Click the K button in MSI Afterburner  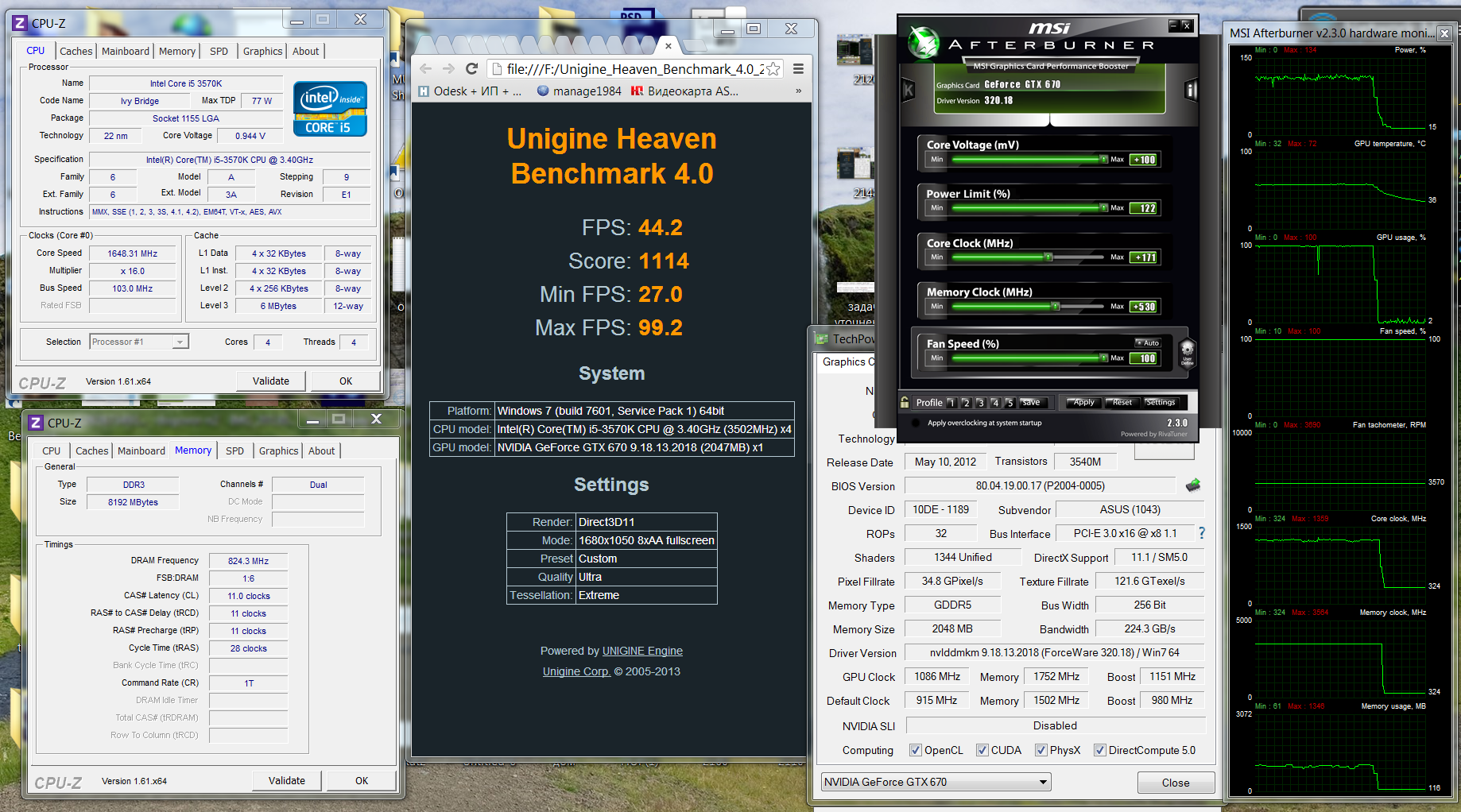point(909,90)
